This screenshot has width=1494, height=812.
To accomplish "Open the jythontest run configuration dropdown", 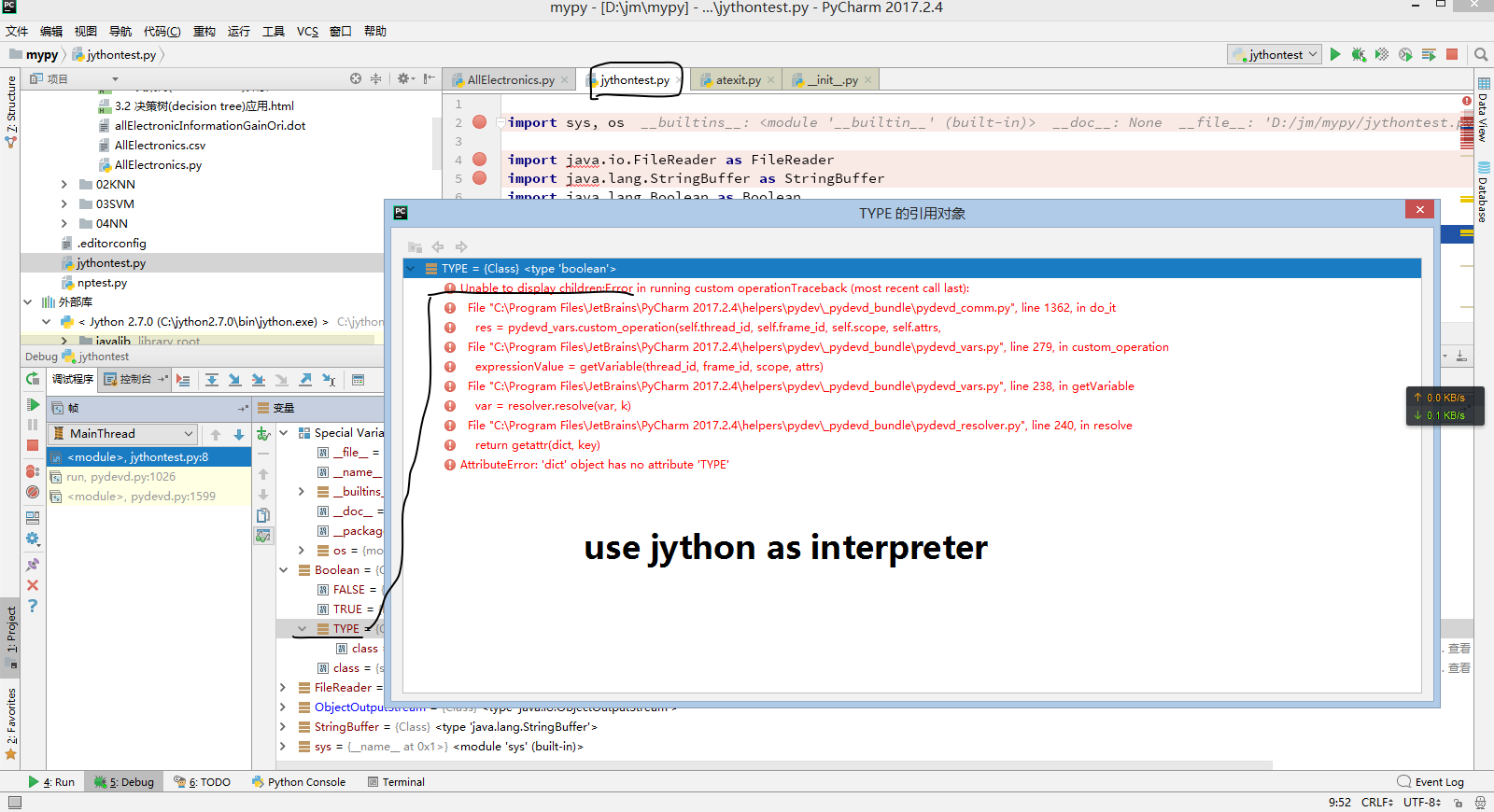I will (1275, 55).
